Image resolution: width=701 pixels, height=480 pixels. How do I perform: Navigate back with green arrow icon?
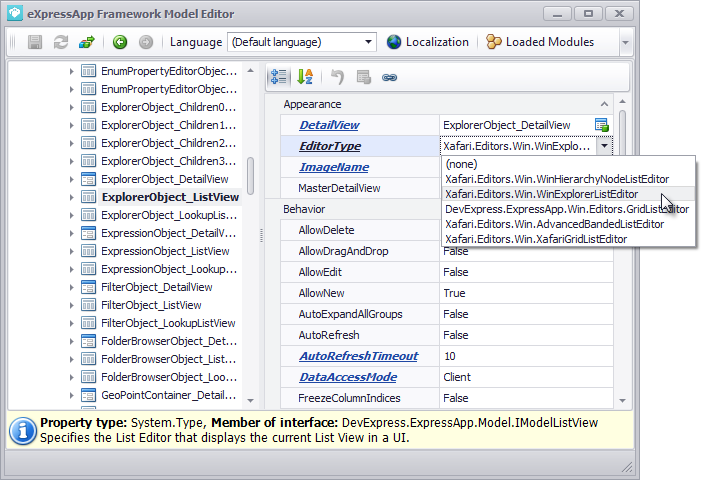click(120, 42)
